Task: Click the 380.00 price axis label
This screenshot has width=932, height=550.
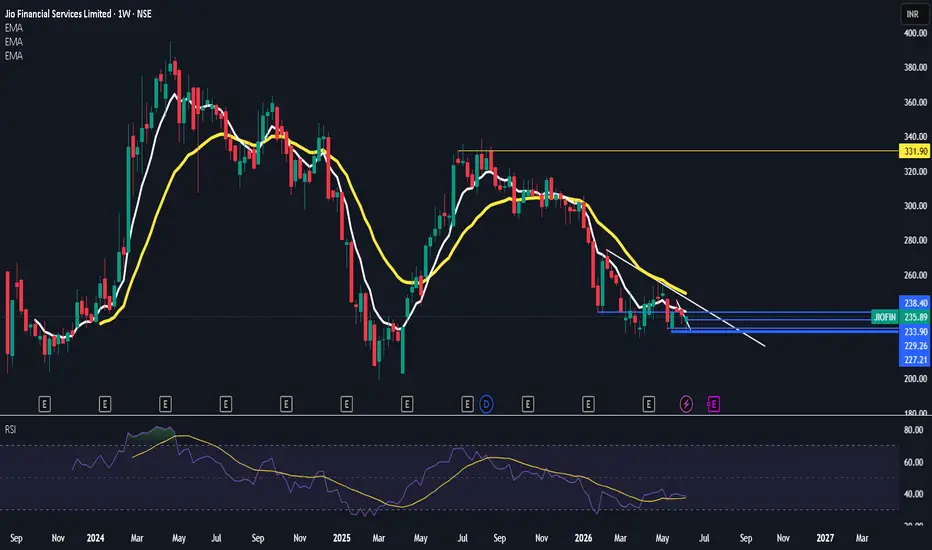Action: 915,68
